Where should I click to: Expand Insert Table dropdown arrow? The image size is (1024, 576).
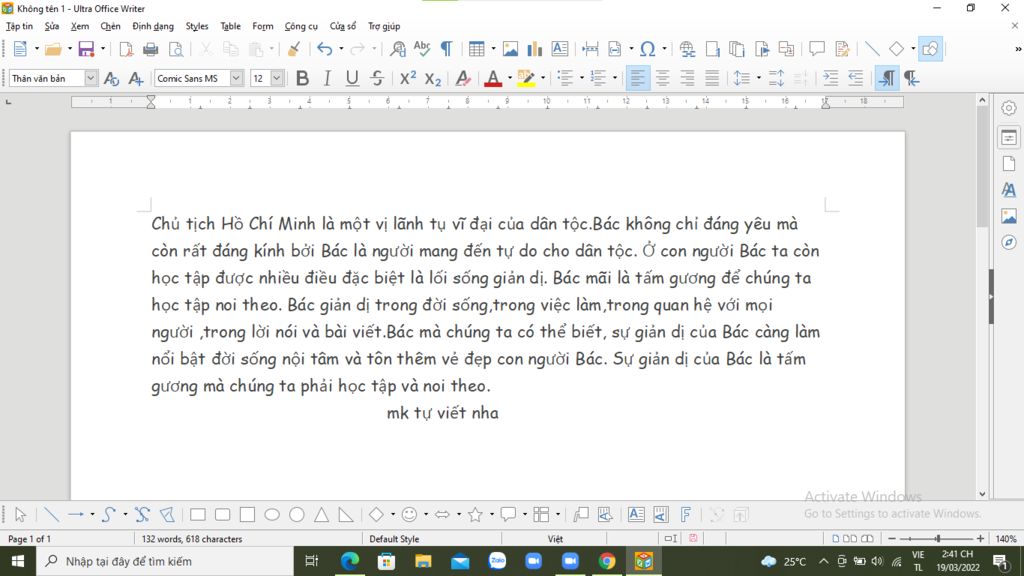pos(493,49)
